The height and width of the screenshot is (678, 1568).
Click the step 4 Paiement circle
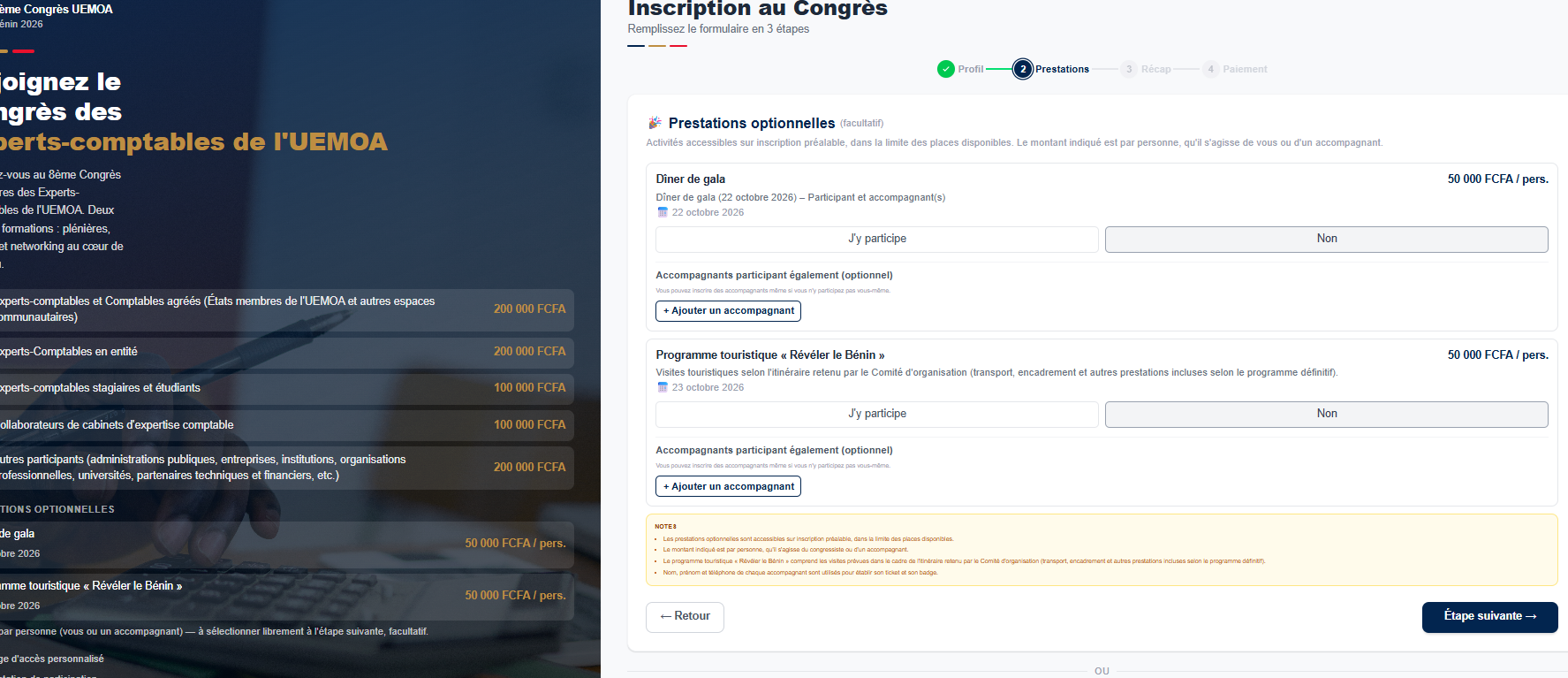[x=1211, y=69]
